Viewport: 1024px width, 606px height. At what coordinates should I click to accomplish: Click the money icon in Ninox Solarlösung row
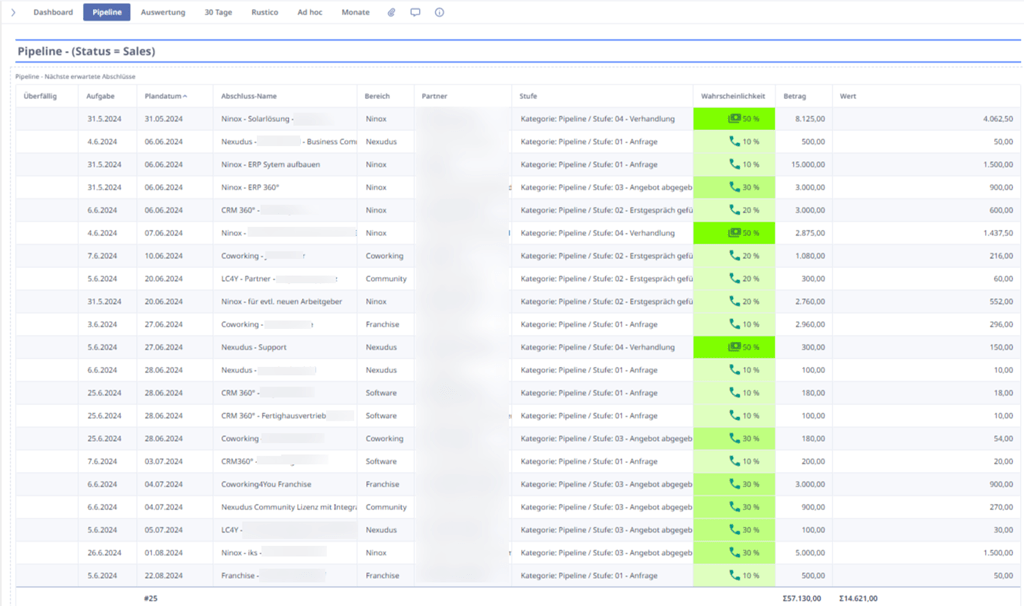coord(734,119)
